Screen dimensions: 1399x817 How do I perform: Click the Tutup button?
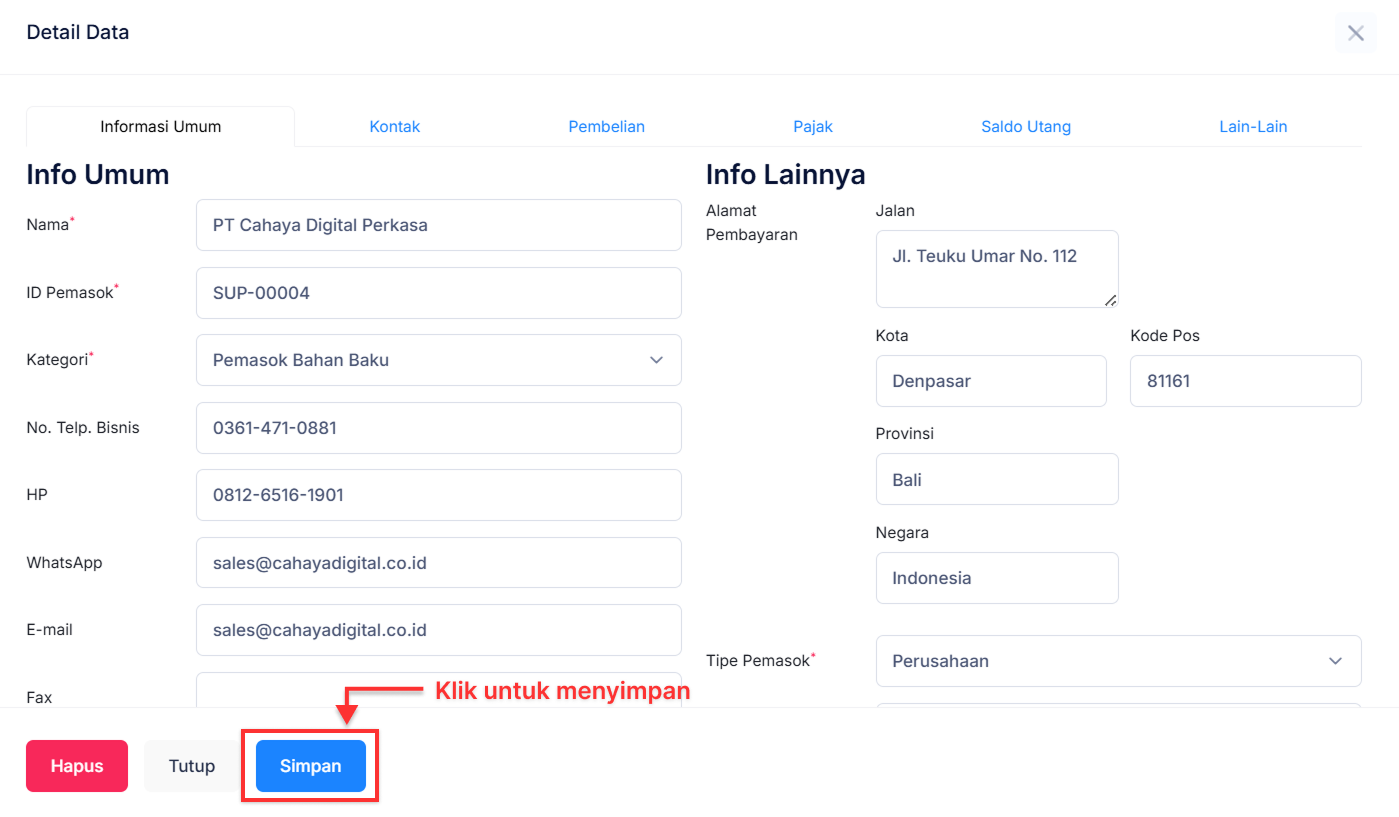(x=191, y=766)
